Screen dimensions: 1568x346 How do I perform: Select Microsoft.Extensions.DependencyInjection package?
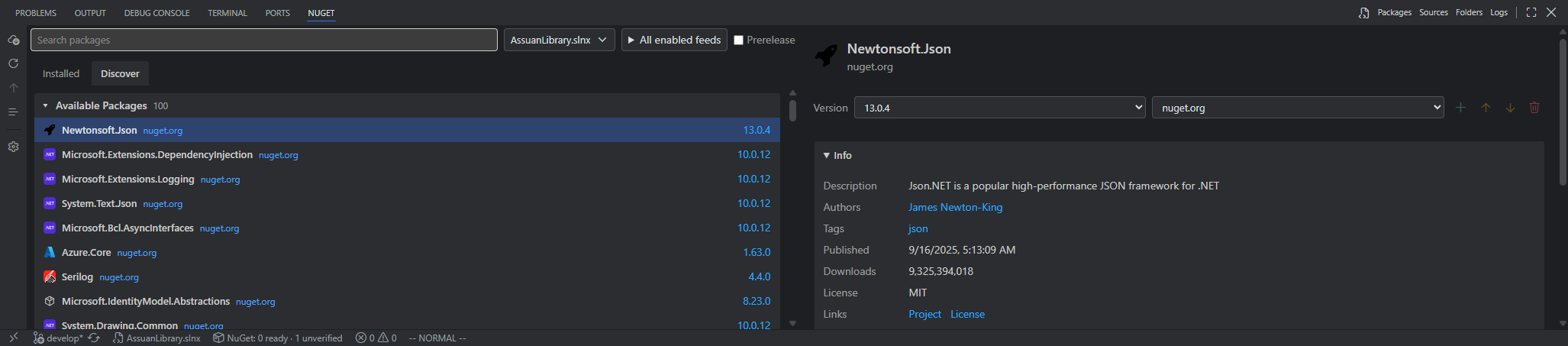[x=407, y=154]
